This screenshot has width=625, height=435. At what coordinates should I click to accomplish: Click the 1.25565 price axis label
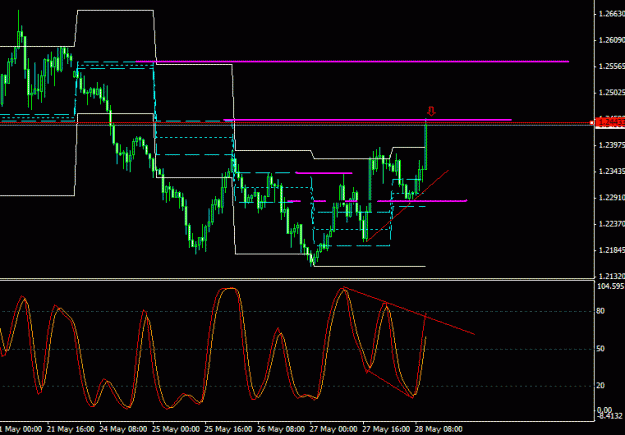pyautogui.click(x=611, y=67)
